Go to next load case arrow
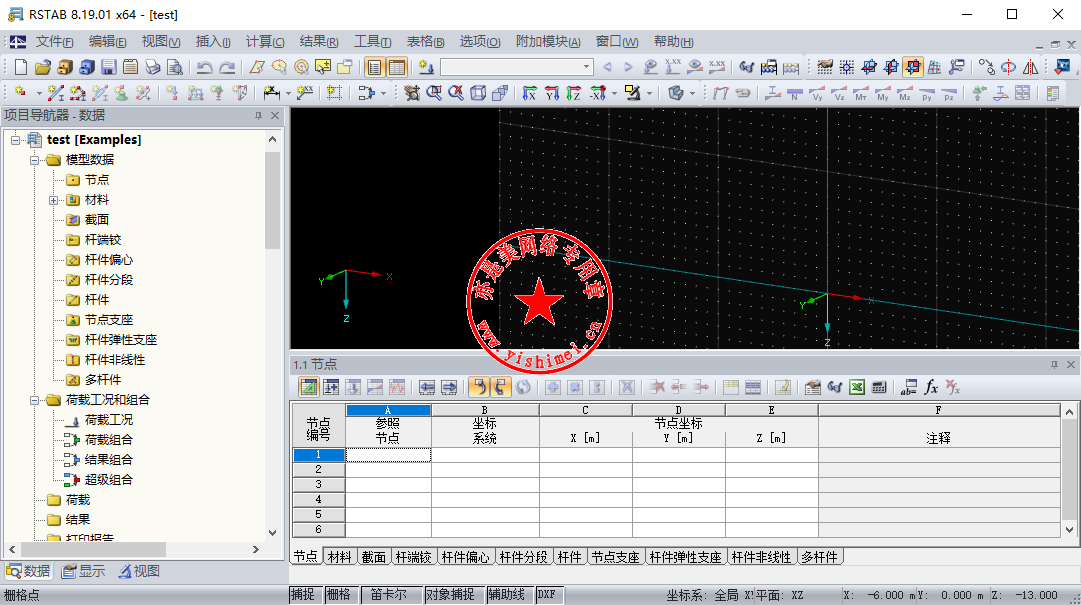Viewport: 1081px width, 605px height. pos(628,67)
